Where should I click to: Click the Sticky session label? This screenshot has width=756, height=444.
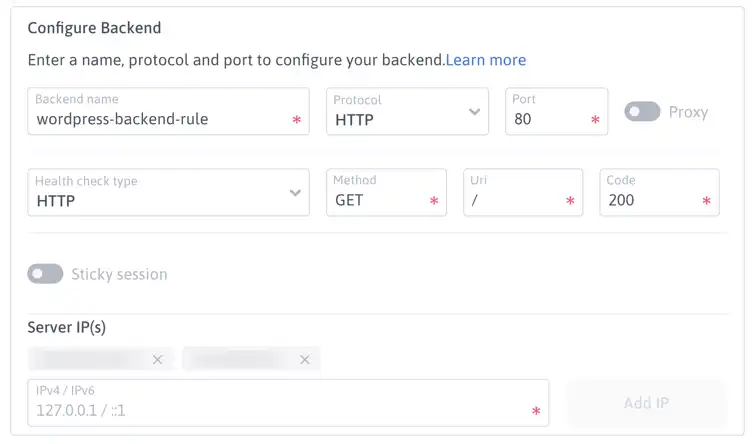click(119, 274)
